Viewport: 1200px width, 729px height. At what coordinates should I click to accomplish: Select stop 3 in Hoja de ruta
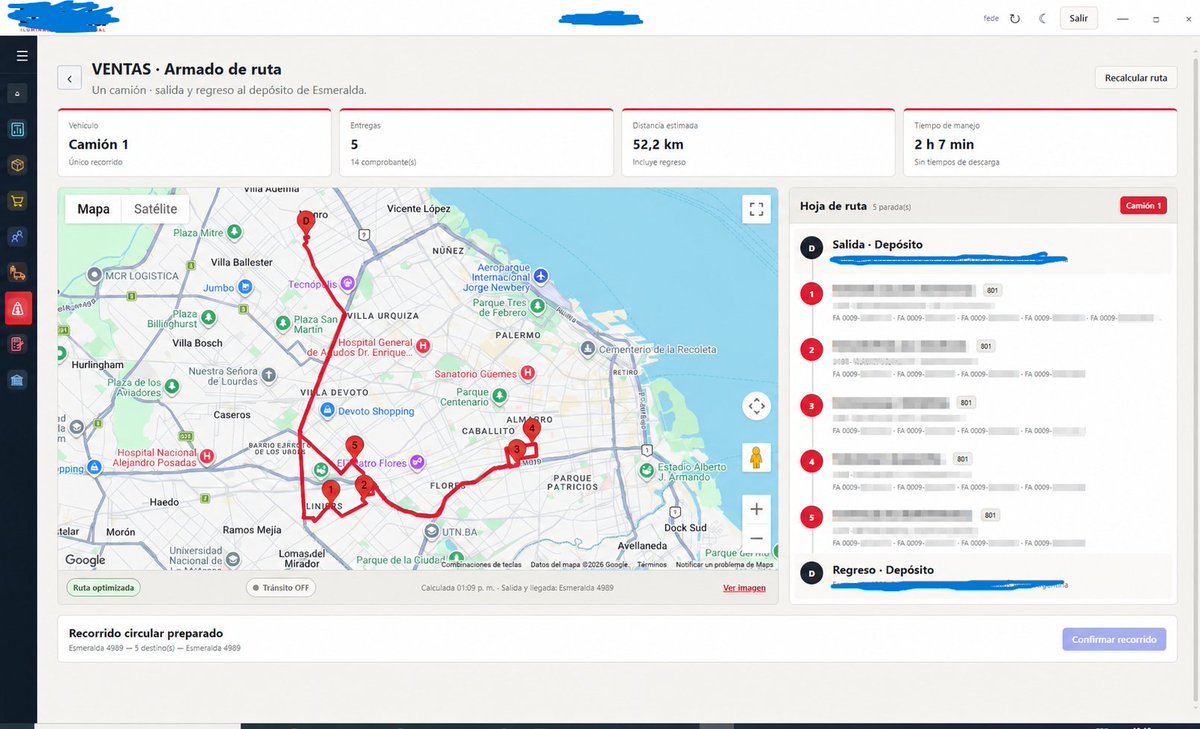[983, 416]
